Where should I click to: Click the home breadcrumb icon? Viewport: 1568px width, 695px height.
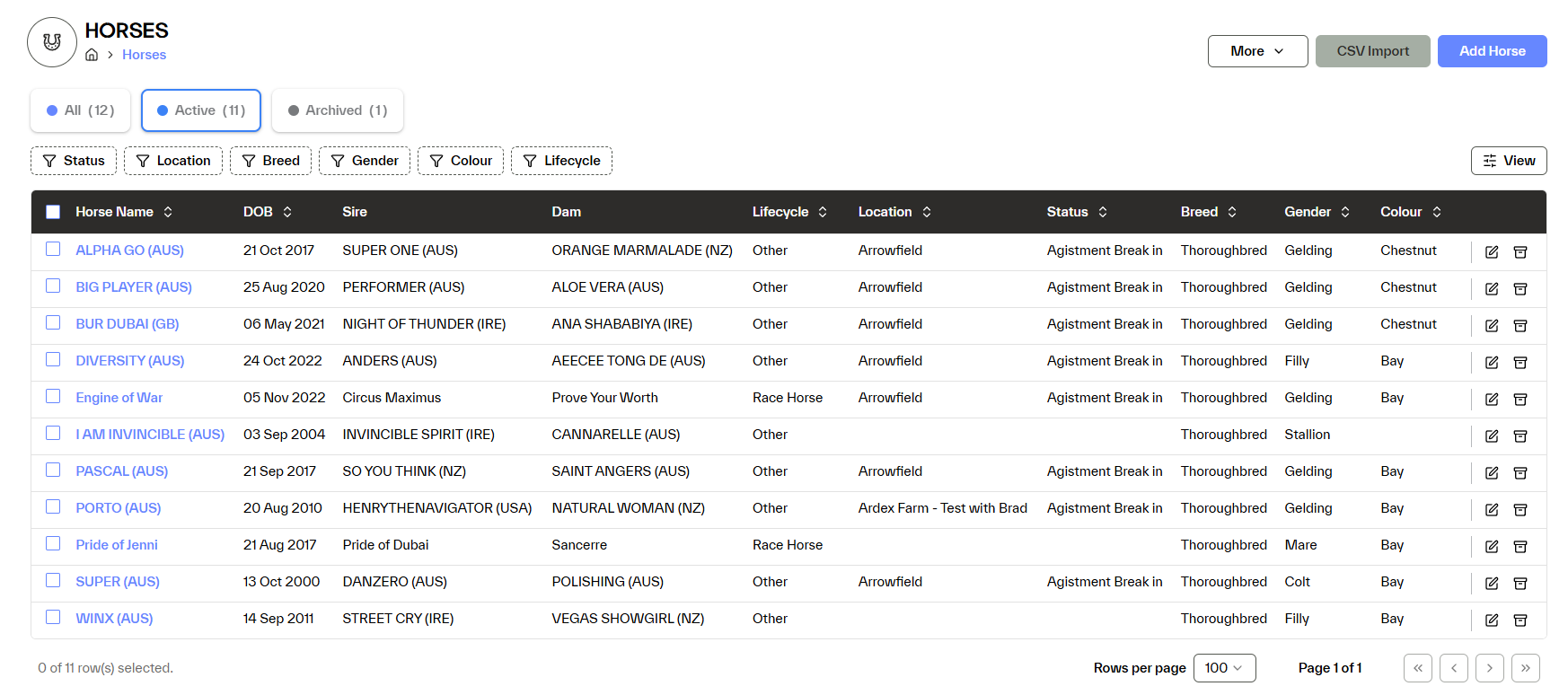[92, 55]
